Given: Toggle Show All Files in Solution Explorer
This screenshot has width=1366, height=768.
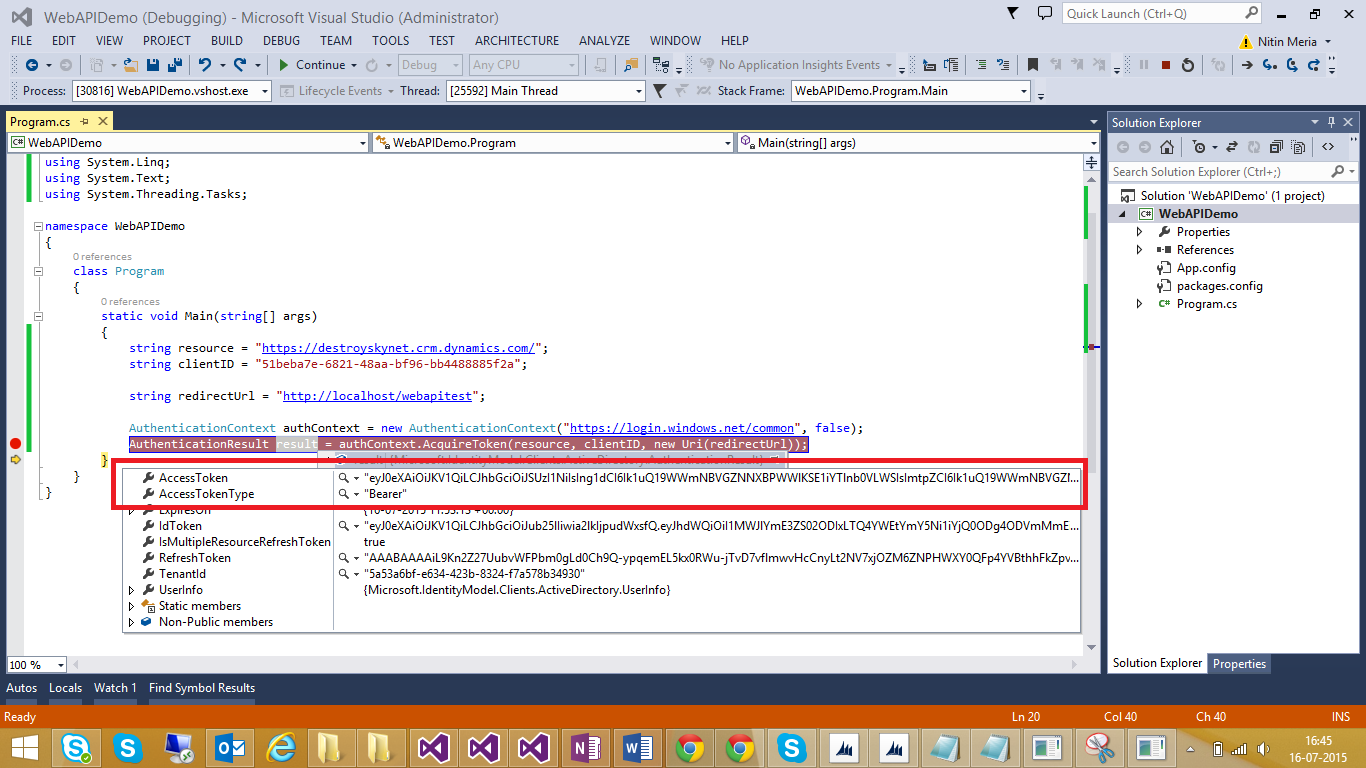Looking at the screenshot, I should pos(1298,147).
